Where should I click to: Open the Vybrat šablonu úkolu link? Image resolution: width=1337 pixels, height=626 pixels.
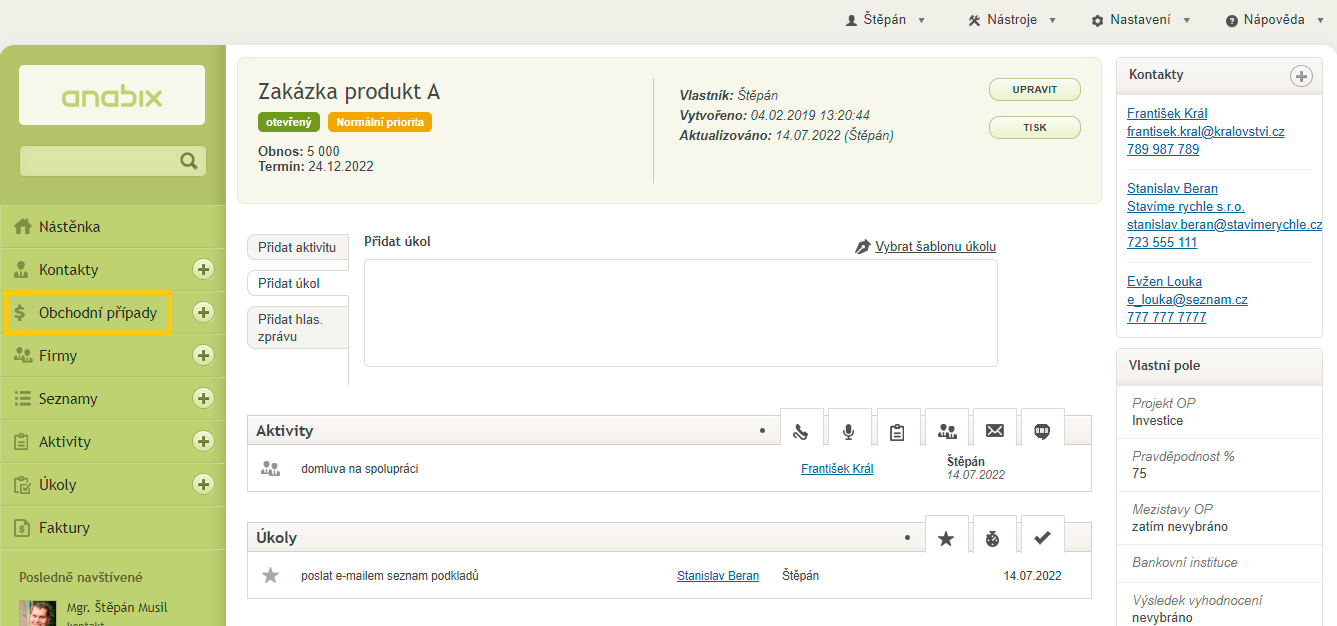click(x=935, y=247)
